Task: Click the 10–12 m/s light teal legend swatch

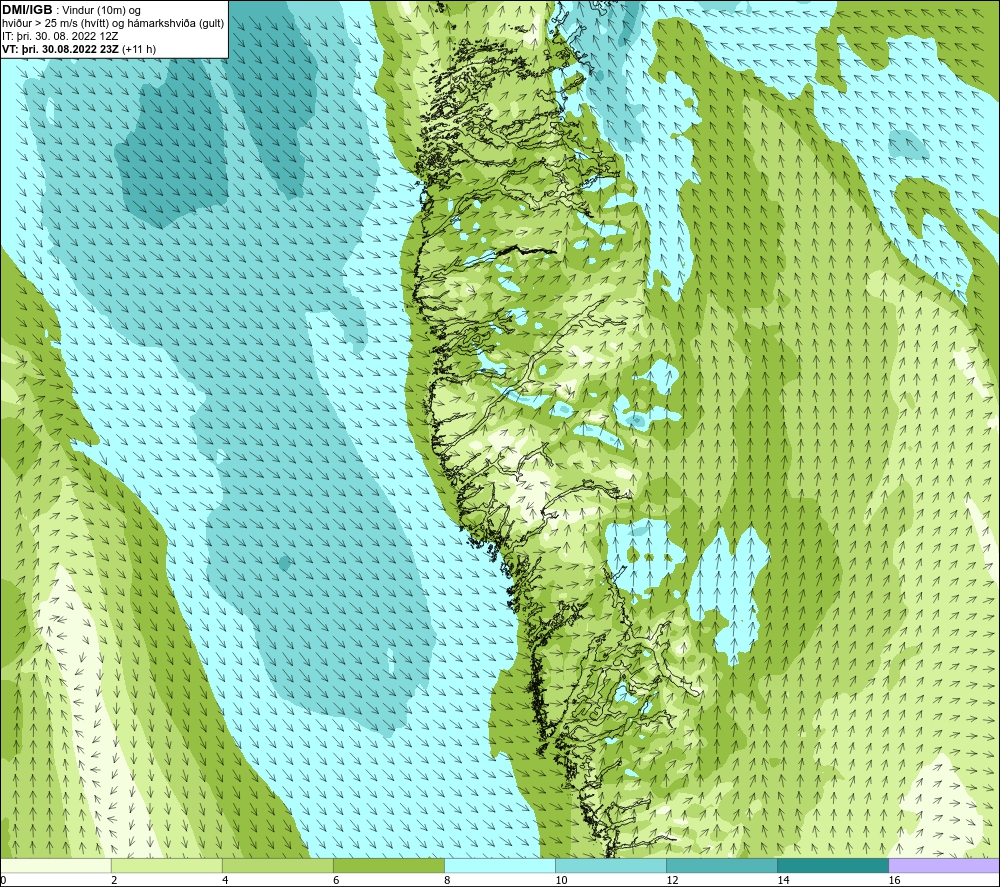Action: (610, 866)
